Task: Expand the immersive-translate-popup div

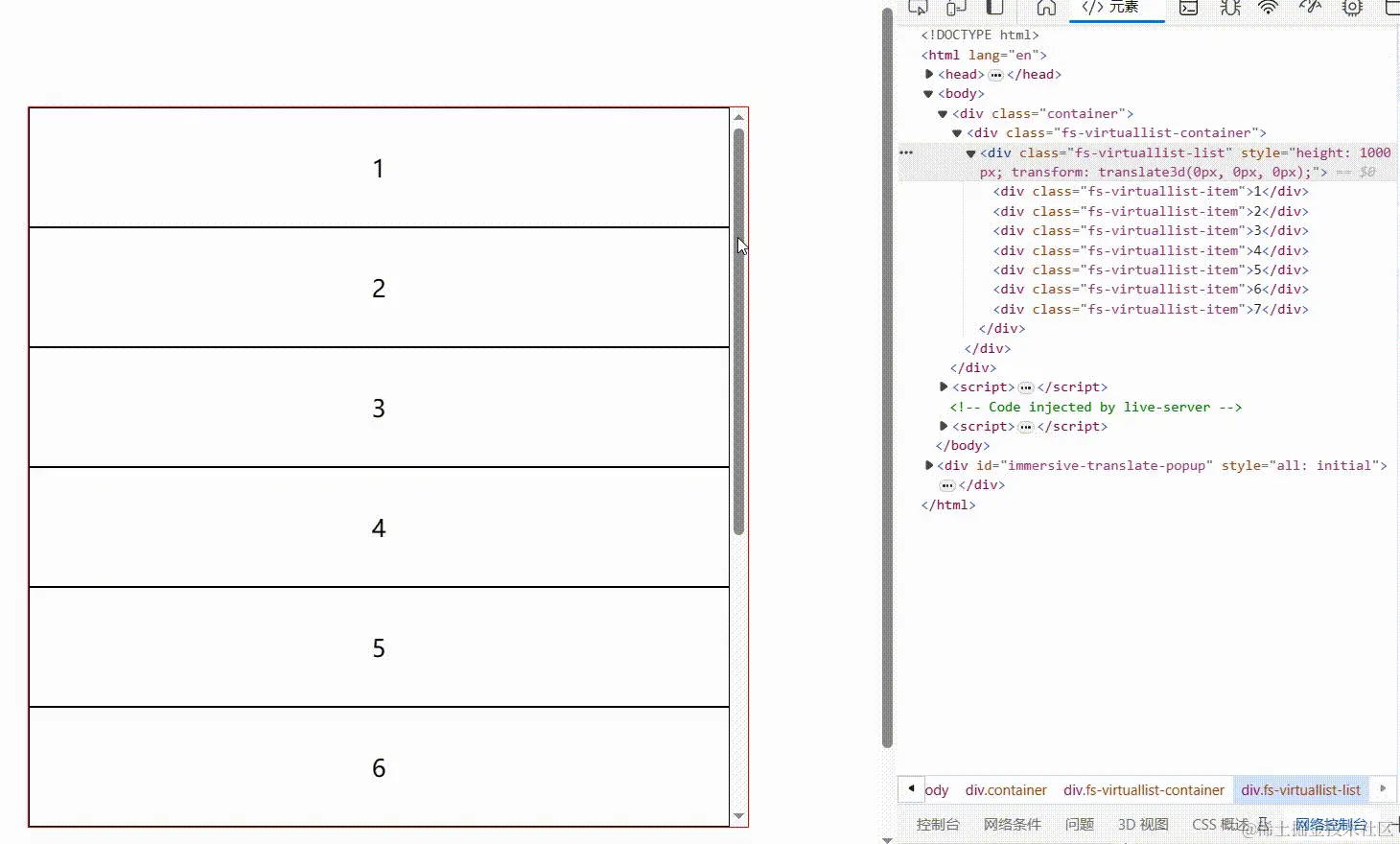Action: 929,465
